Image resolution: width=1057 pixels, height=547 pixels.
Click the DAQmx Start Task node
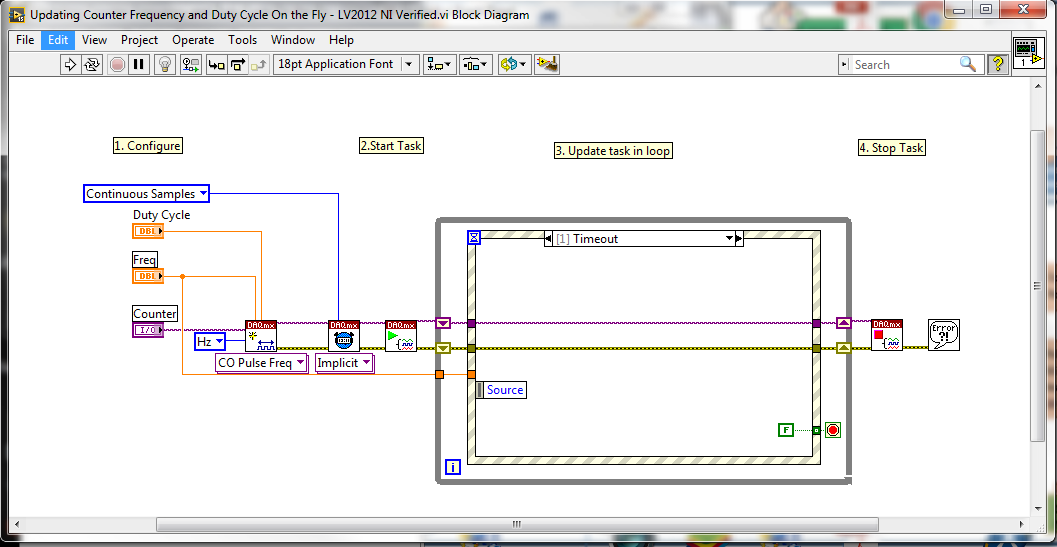click(401, 336)
